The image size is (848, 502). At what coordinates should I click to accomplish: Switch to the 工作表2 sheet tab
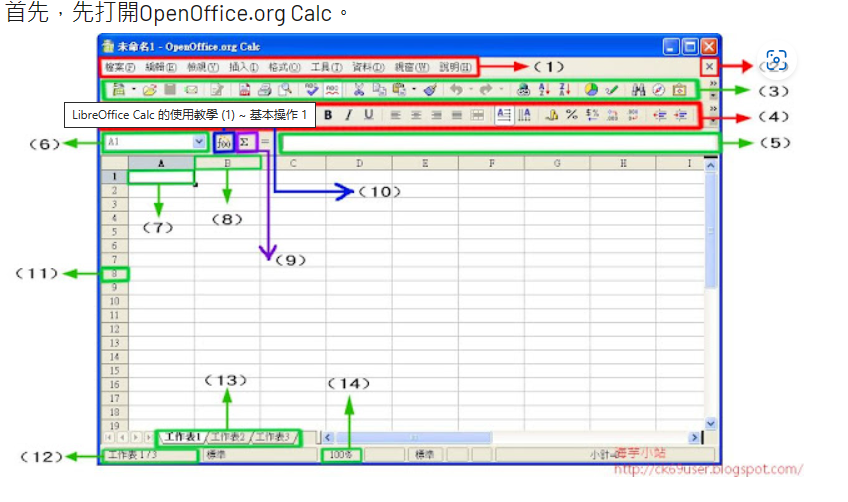click(228, 437)
